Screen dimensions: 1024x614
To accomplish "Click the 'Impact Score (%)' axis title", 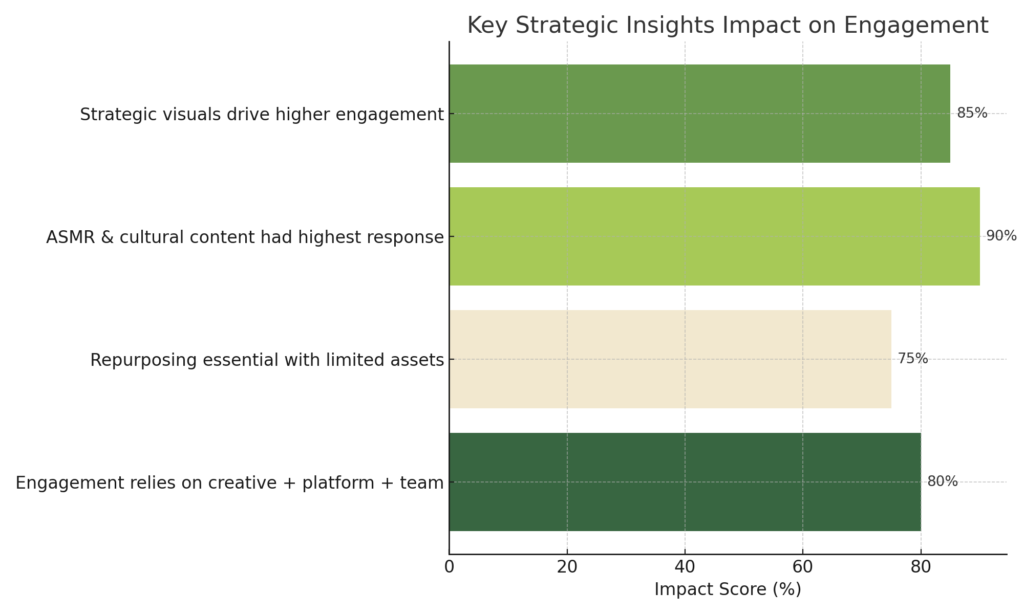I will 727,590.
